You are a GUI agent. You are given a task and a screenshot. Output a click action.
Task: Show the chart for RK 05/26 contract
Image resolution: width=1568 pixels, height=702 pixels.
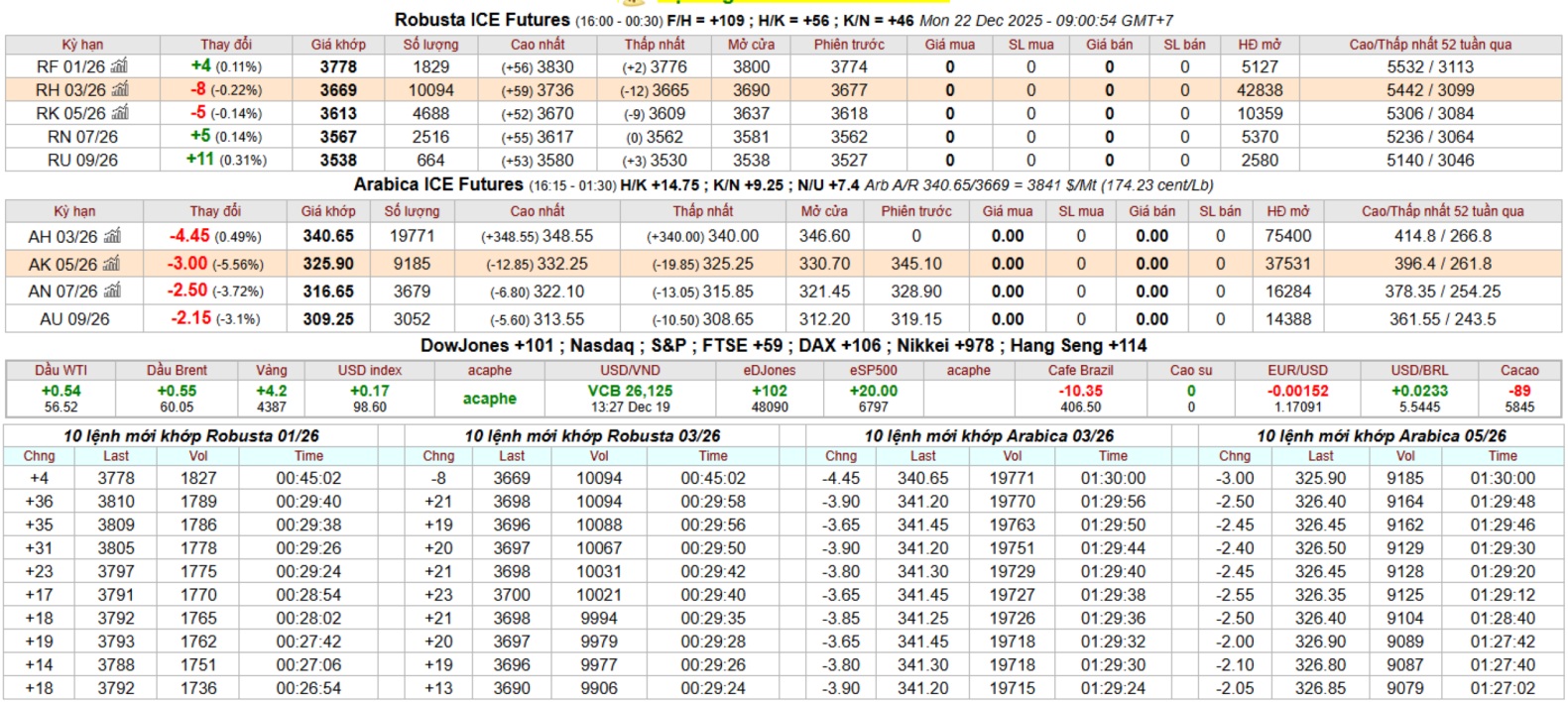tap(120, 113)
